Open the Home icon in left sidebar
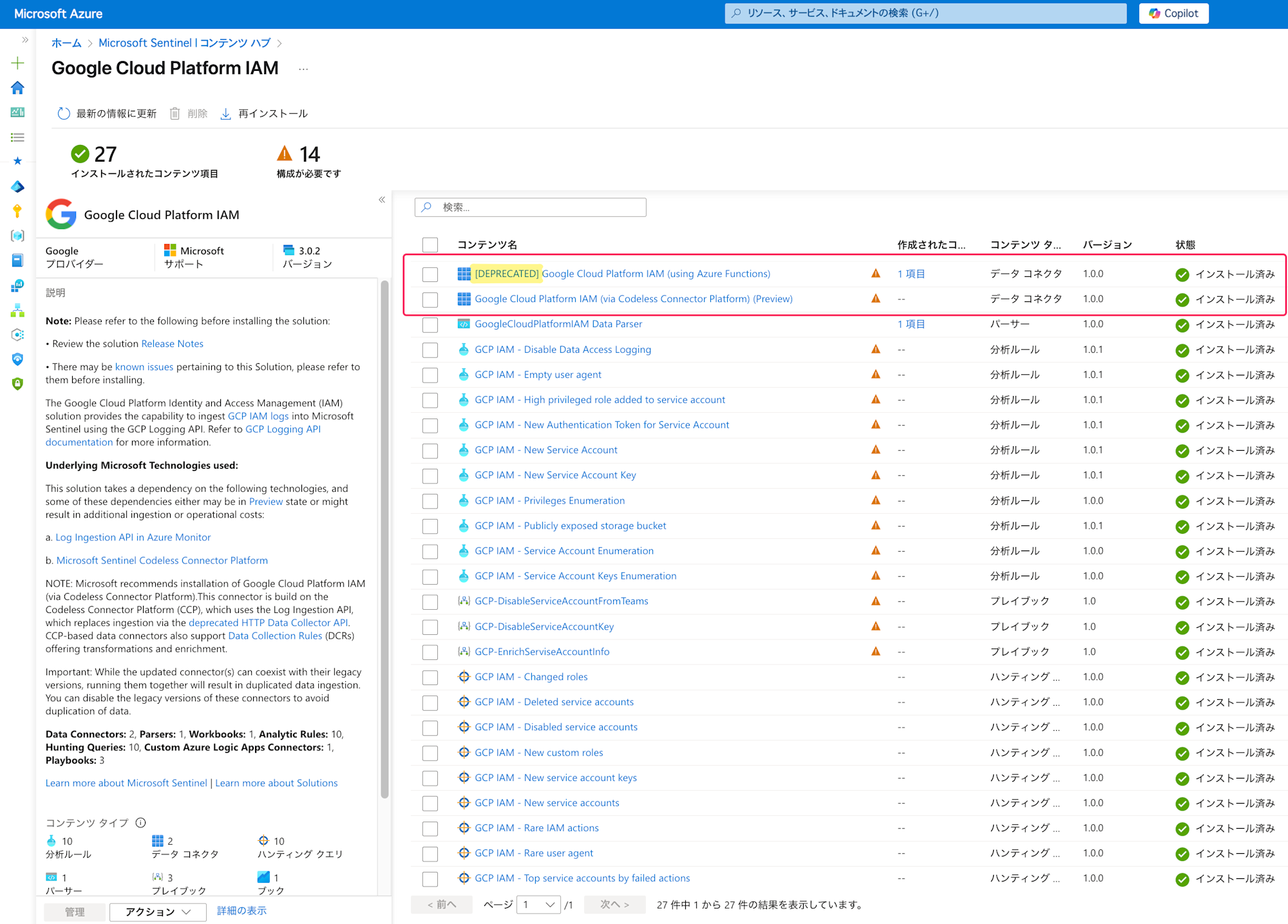 pos(17,88)
